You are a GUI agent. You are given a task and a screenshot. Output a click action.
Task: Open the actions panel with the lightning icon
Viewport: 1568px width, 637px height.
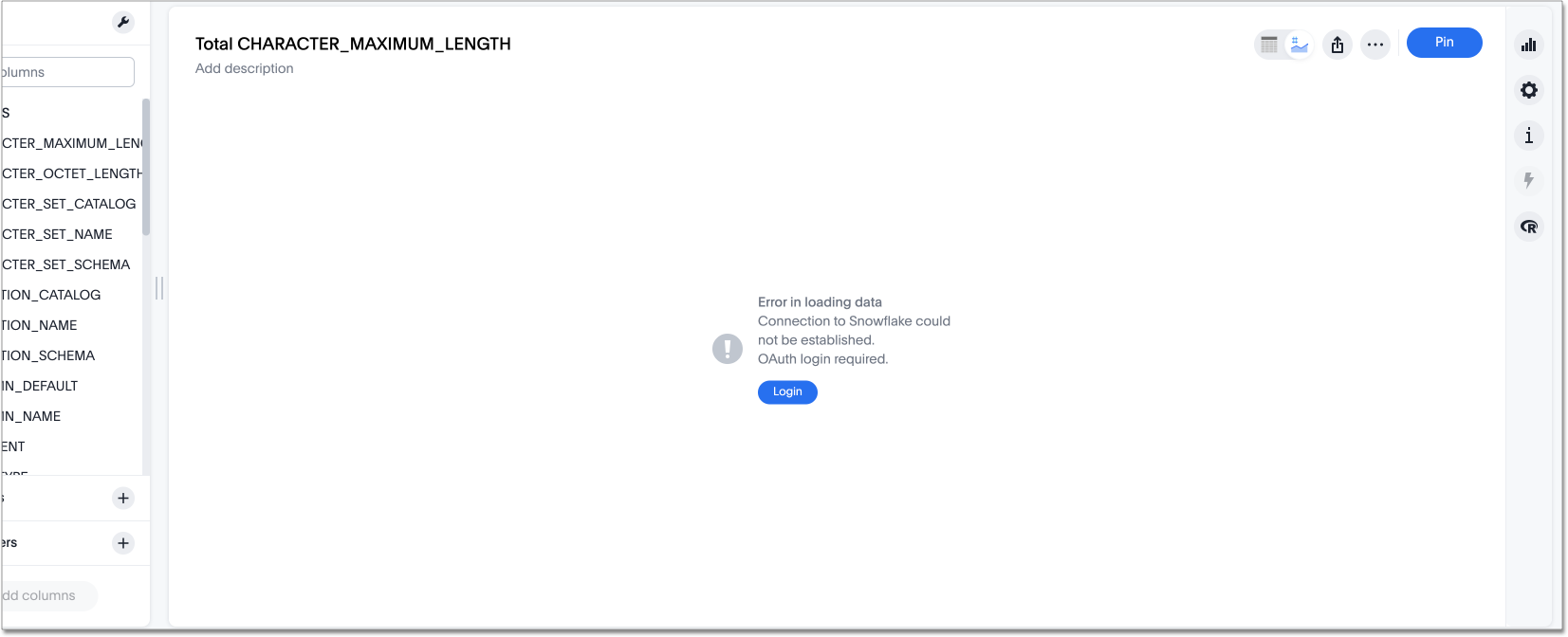point(1528,181)
